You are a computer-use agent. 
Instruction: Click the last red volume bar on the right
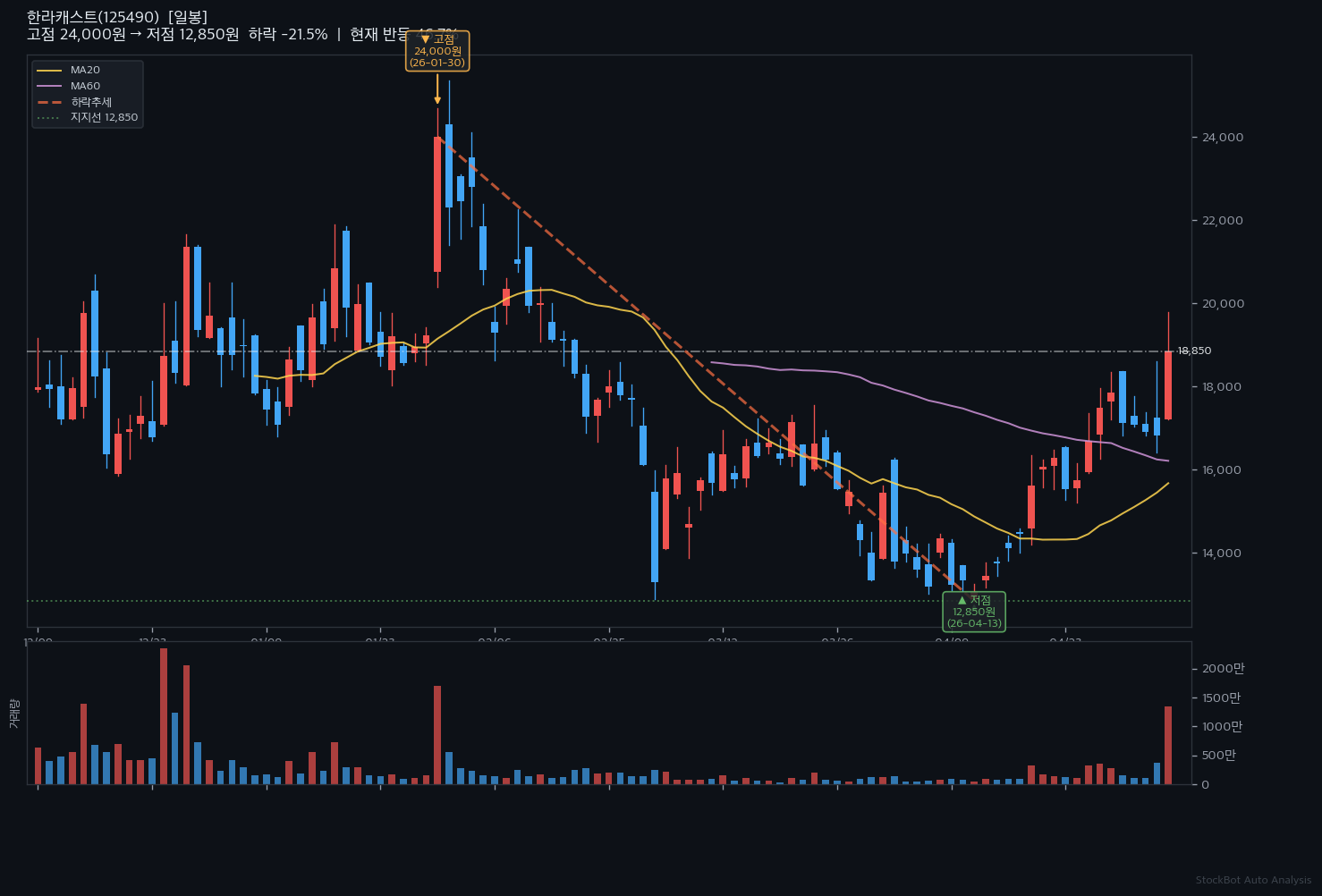[x=1168, y=746]
